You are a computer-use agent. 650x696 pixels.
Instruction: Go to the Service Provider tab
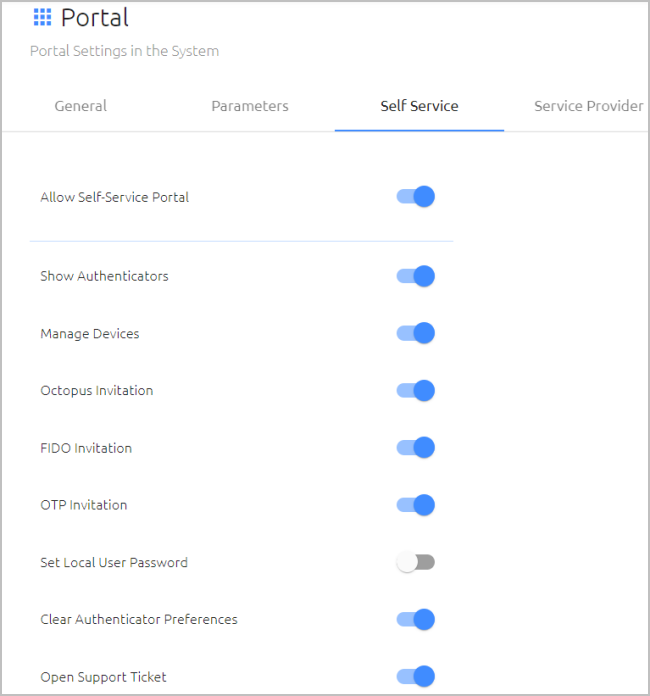588,106
